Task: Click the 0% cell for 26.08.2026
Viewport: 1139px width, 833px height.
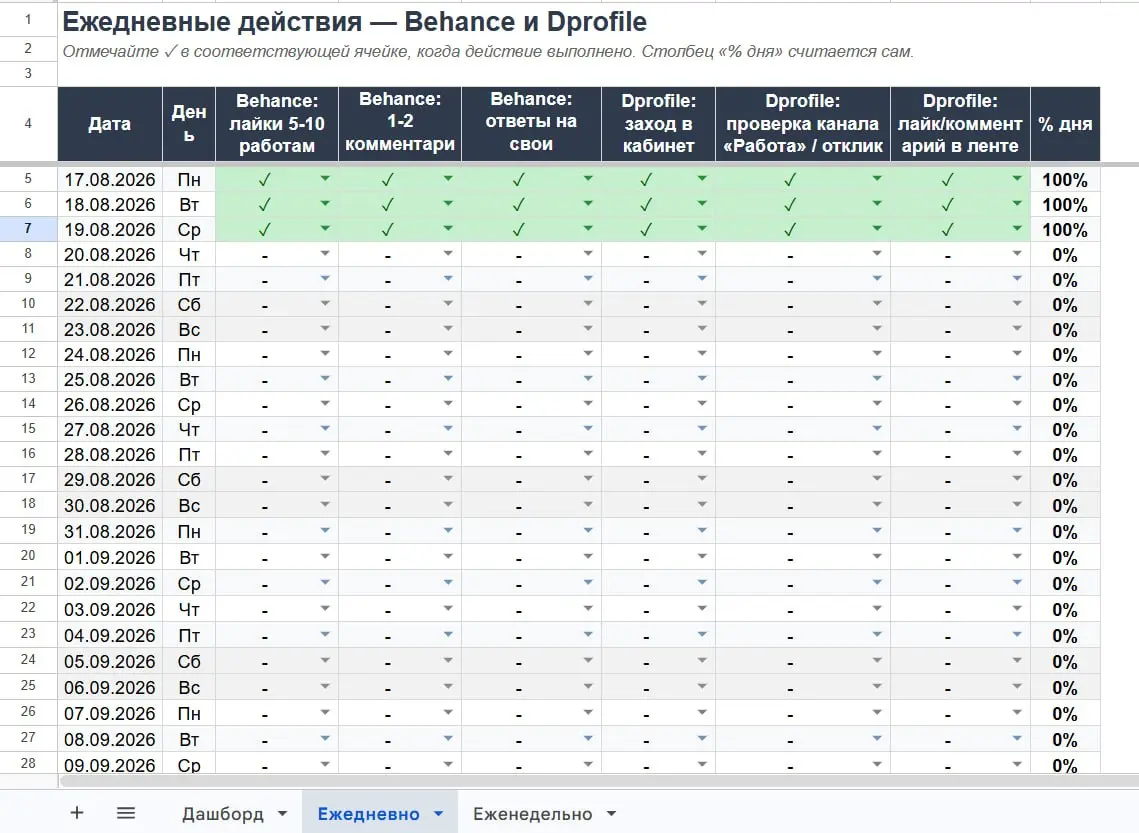Action: (x=1065, y=405)
